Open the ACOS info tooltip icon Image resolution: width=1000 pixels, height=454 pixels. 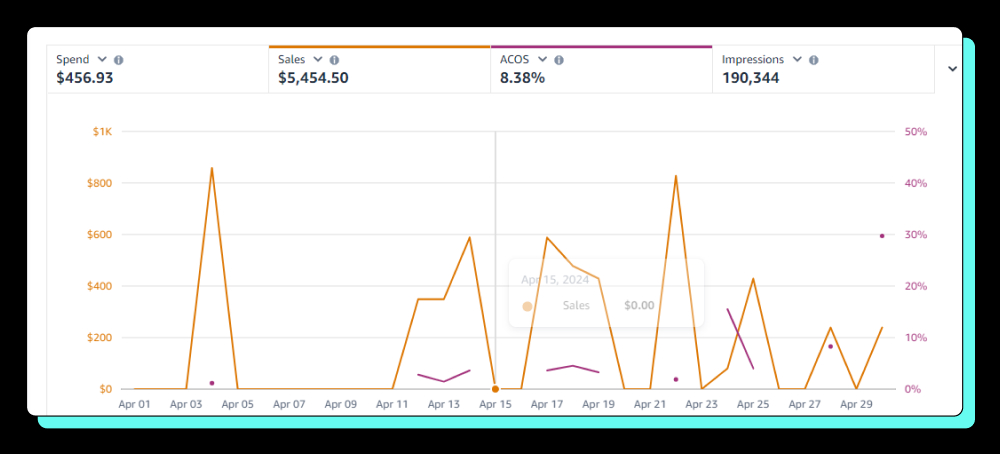pyautogui.click(x=559, y=60)
